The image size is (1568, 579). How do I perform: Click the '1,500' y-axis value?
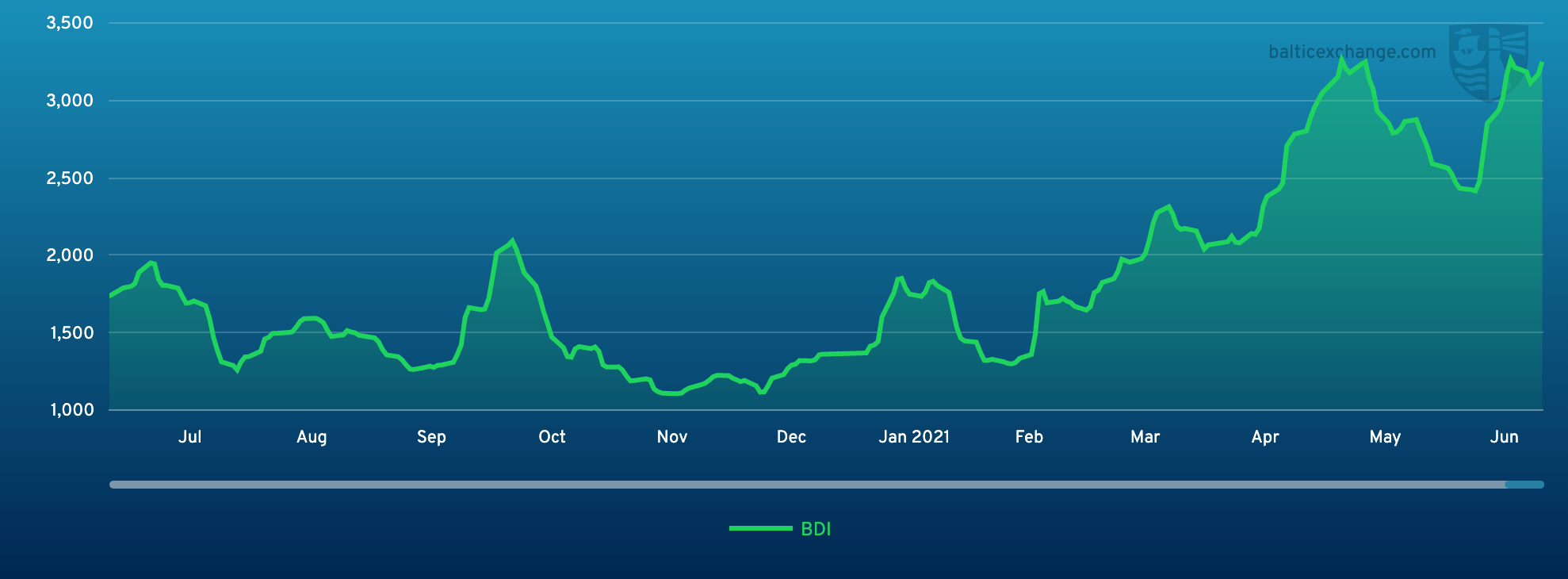point(71,333)
